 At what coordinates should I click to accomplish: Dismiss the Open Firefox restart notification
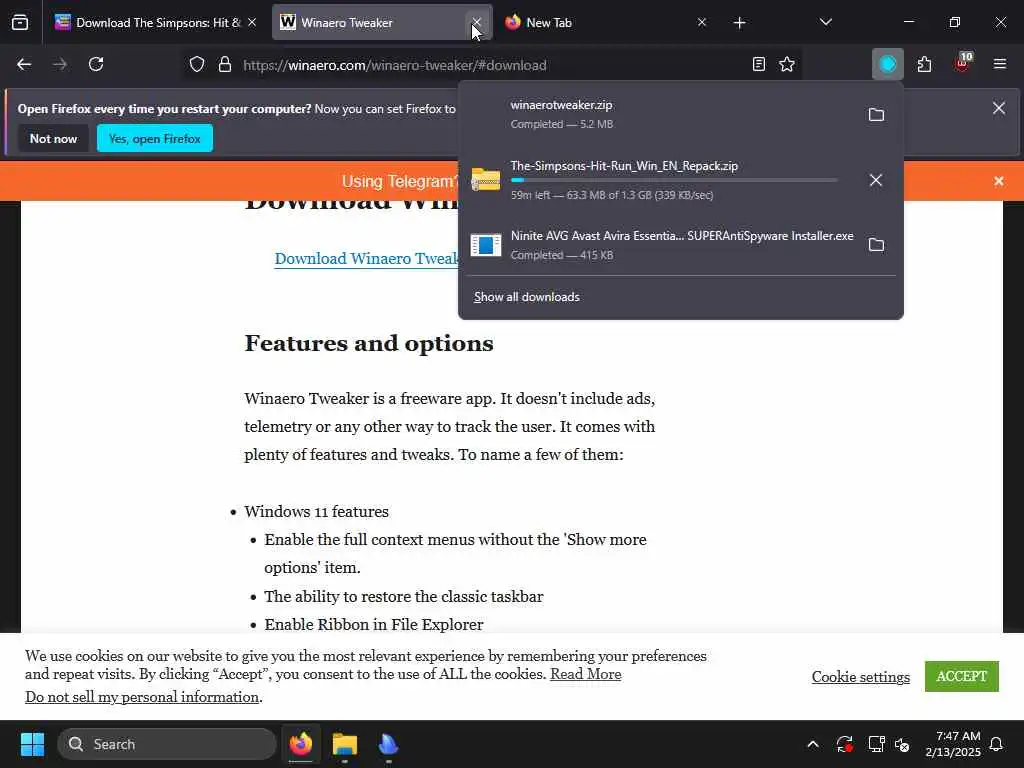click(x=999, y=108)
